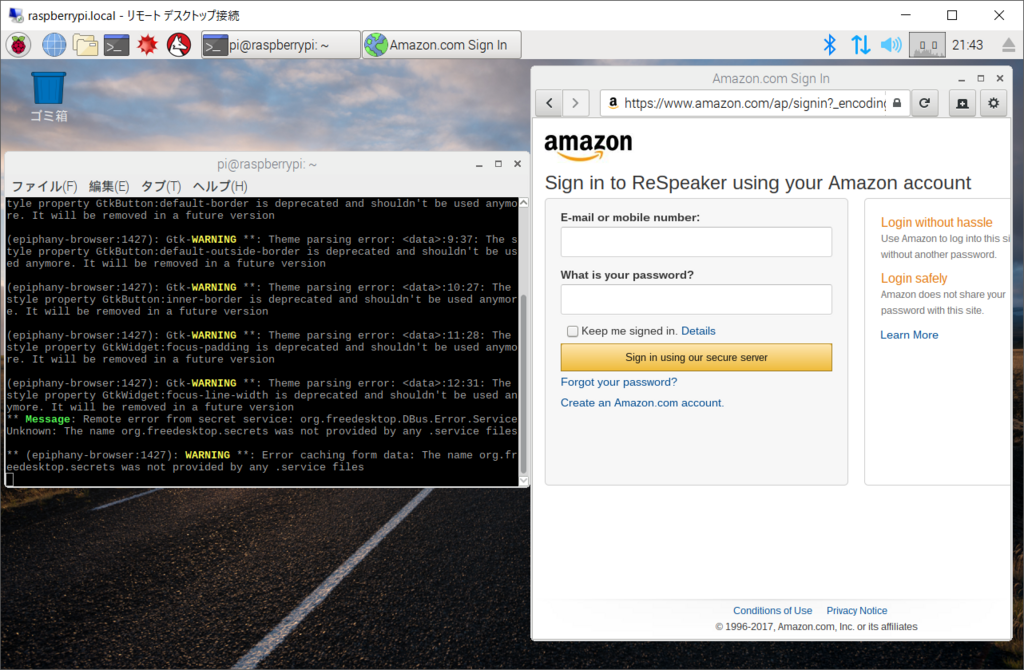Open the ヘルプ(H) menu in the terminal

(x=220, y=187)
